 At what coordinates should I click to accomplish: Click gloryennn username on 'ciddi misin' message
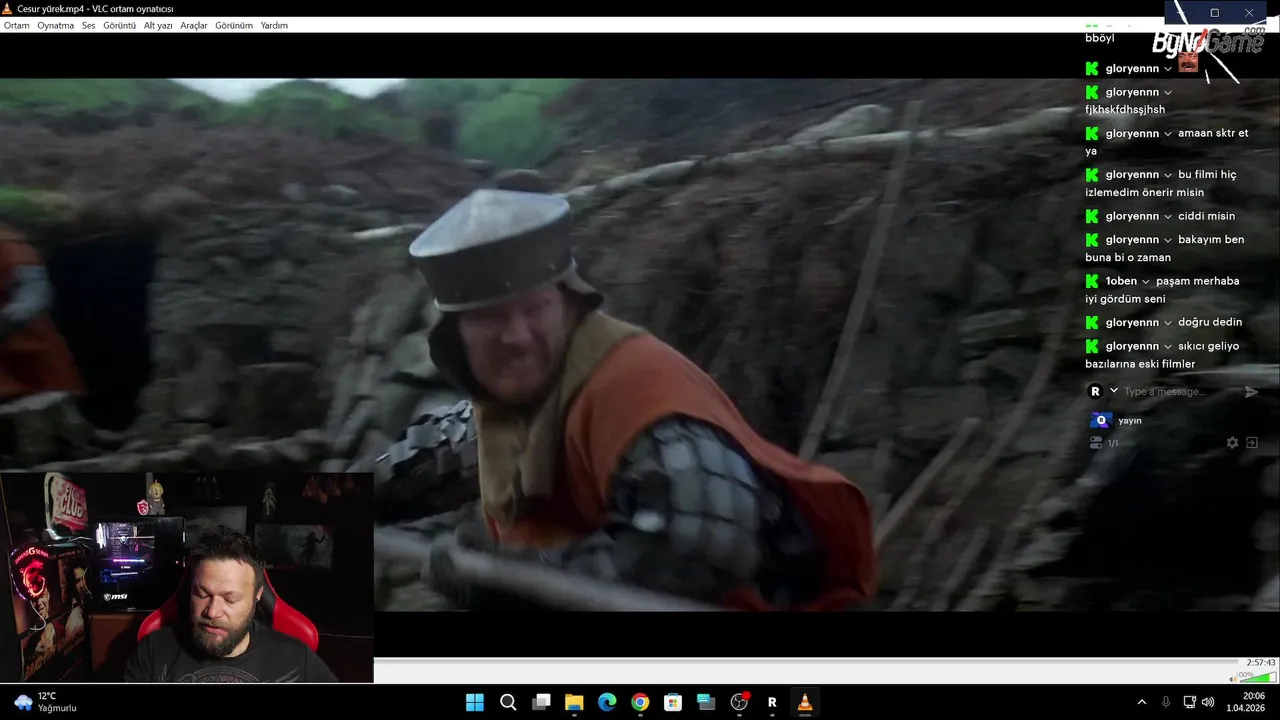click(1132, 216)
